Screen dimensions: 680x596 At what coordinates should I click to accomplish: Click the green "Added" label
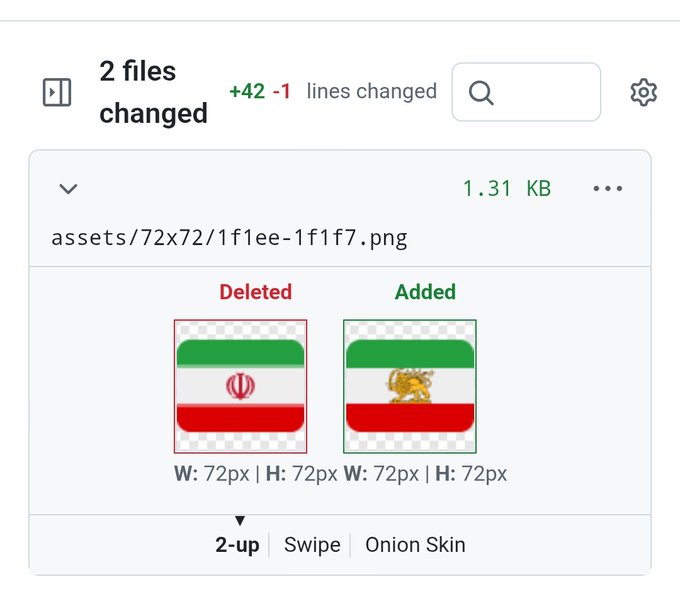425,292
